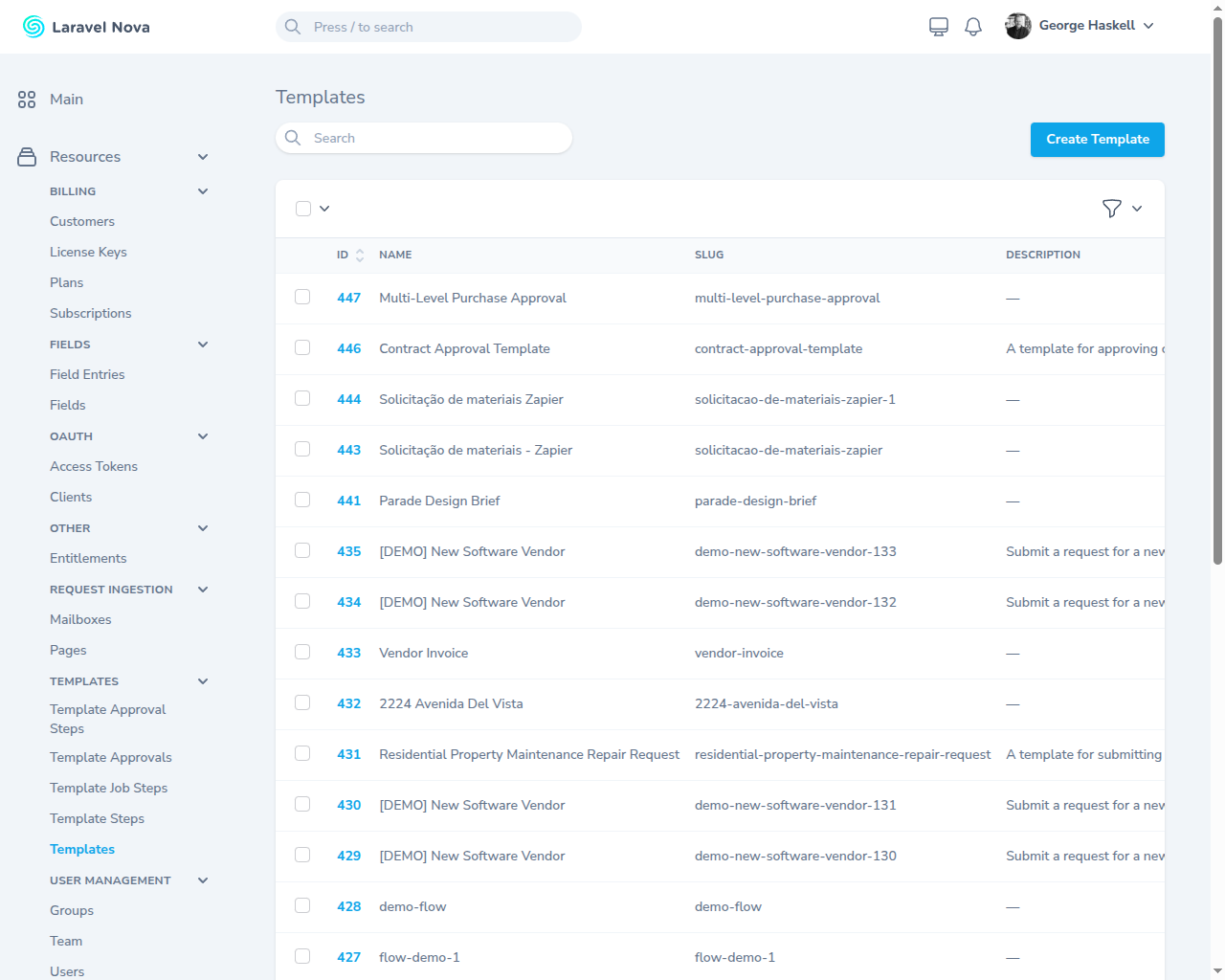This screenshot has width=1225, height=980.
Task: Collapse the BILLING sidebar section
Action: 203,191
